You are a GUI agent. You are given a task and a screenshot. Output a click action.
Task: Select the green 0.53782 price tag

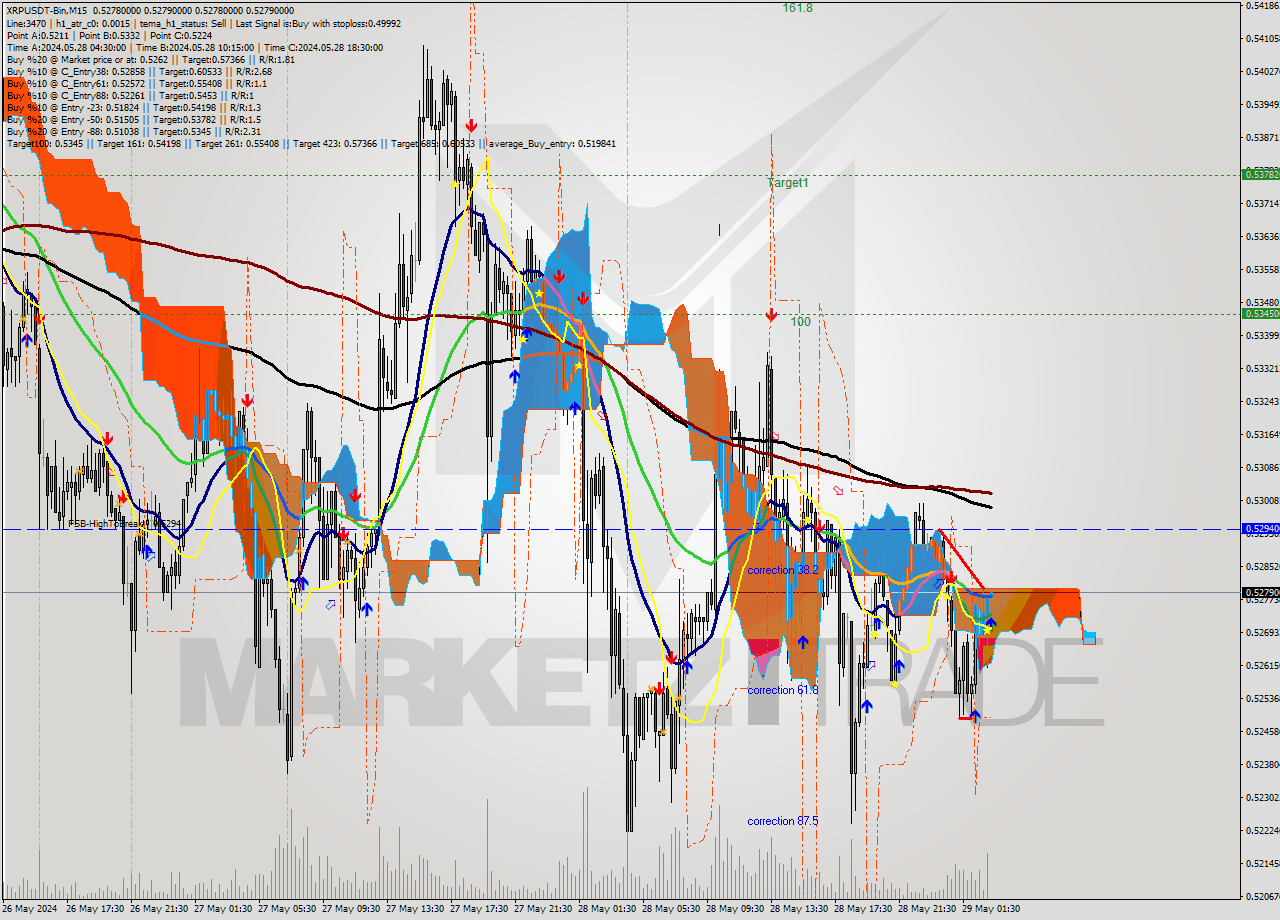pyautogui.click(x=1261, y=174)
